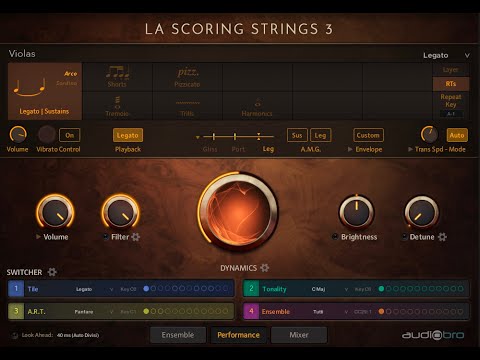Click the Look Ahead 40 ms value

[78, 335]
